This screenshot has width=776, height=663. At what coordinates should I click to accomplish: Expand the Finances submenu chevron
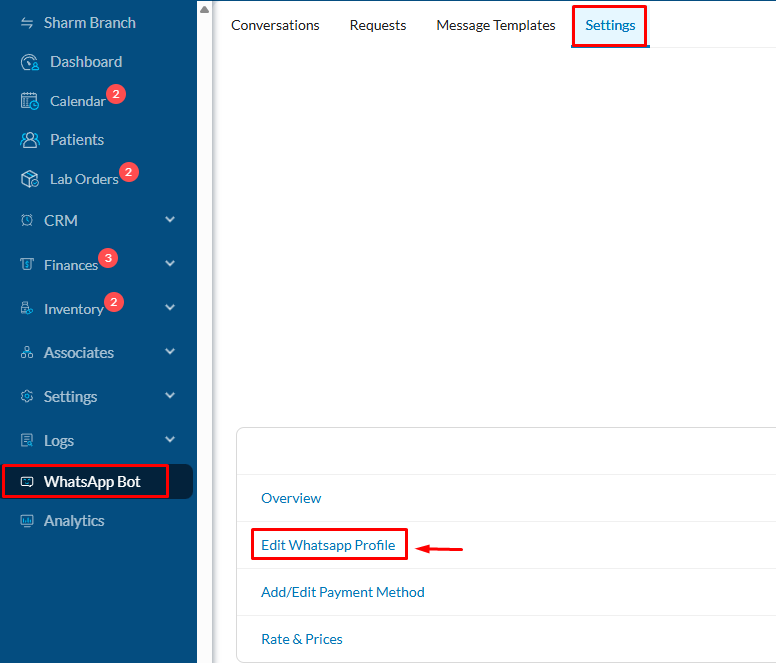(170, 263)
